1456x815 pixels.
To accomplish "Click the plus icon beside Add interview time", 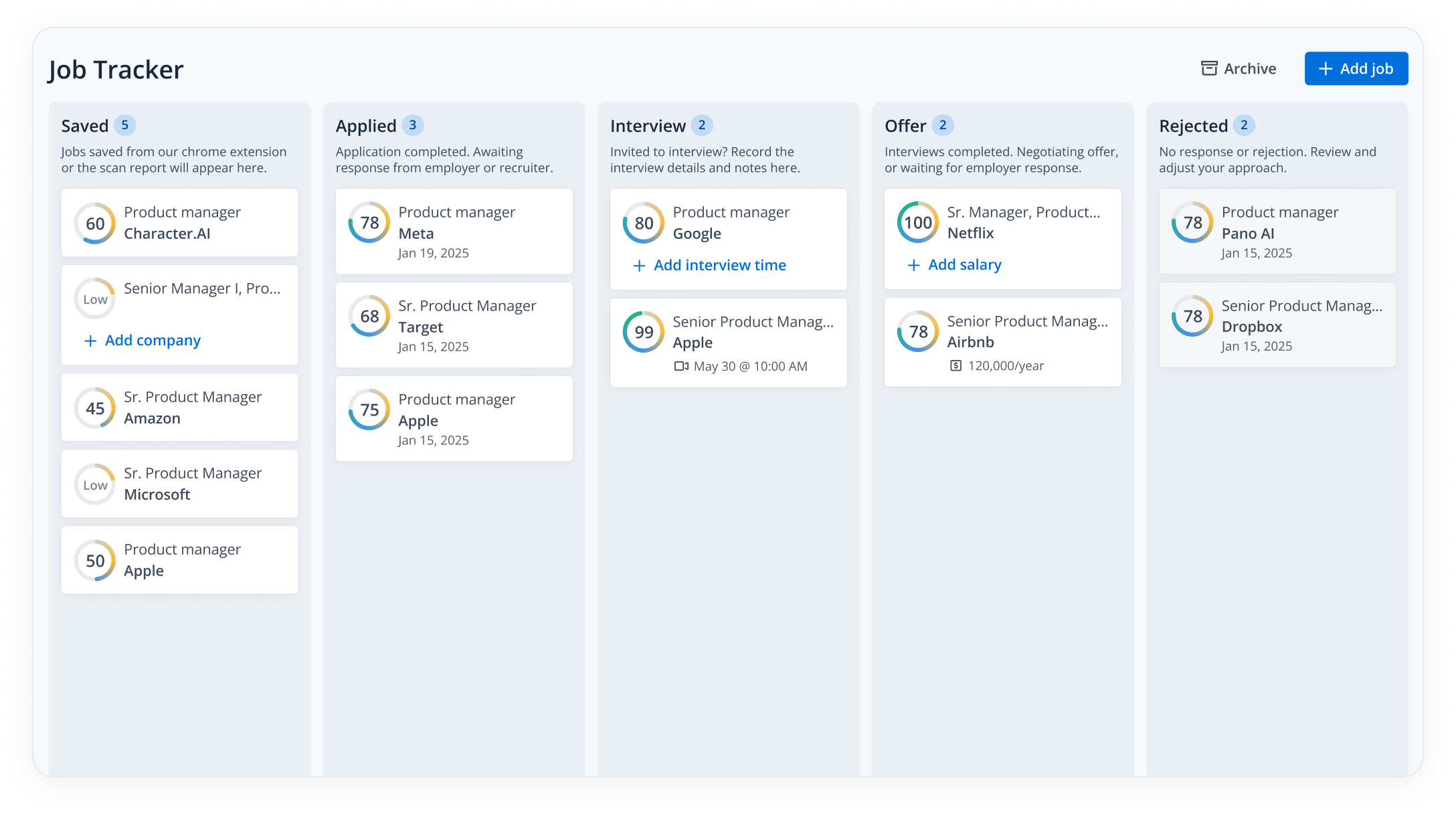I will tap(639, 266).
